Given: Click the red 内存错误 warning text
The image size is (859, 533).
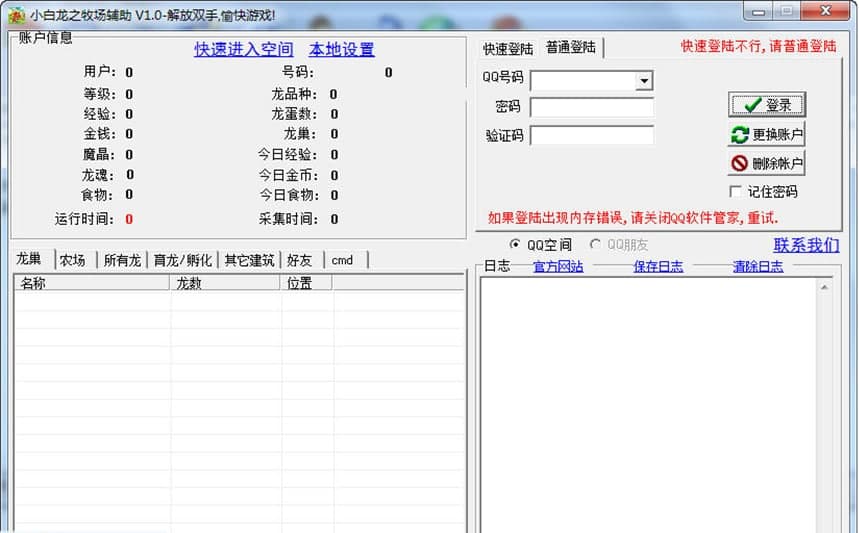Looking at the screenshot, I should (633, 218).
